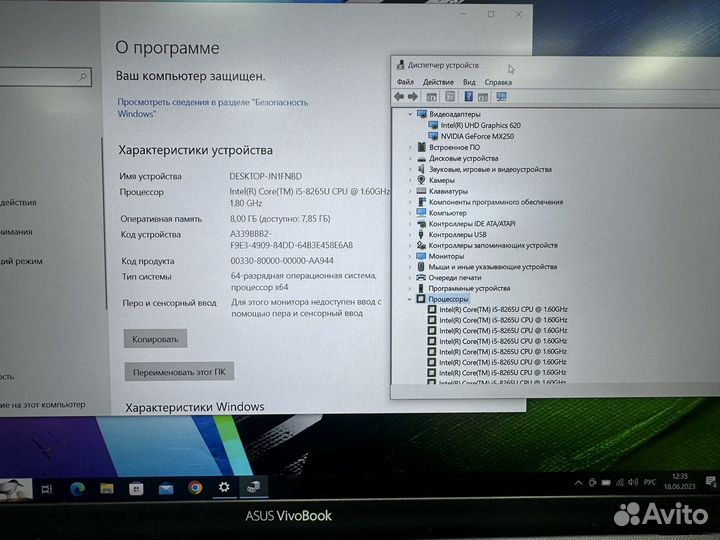Click the 8,00 ГБ memory value
This screenshot has height=540, width=720.
(280, 219)
